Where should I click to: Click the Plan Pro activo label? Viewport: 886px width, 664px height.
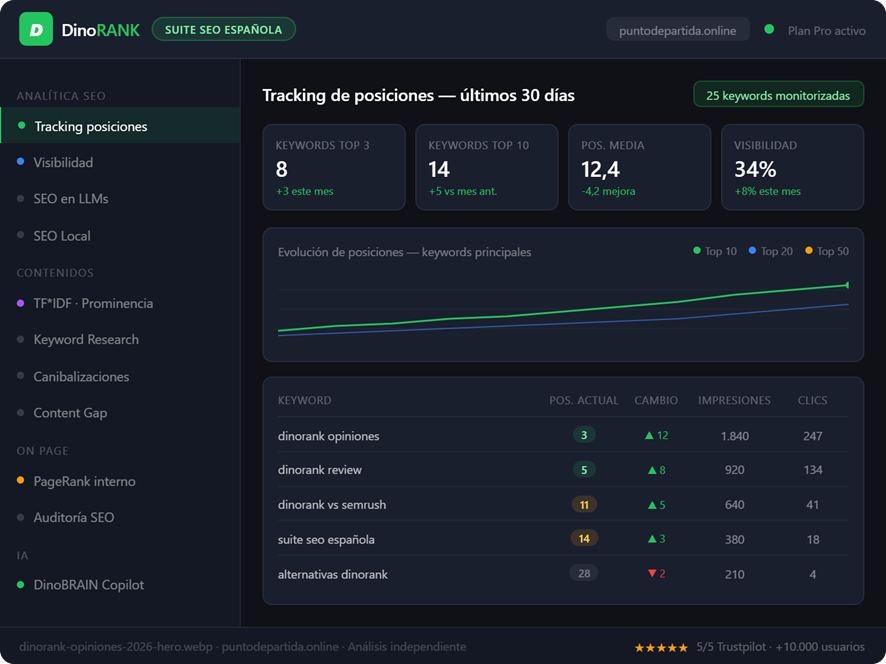coord(826,31)
